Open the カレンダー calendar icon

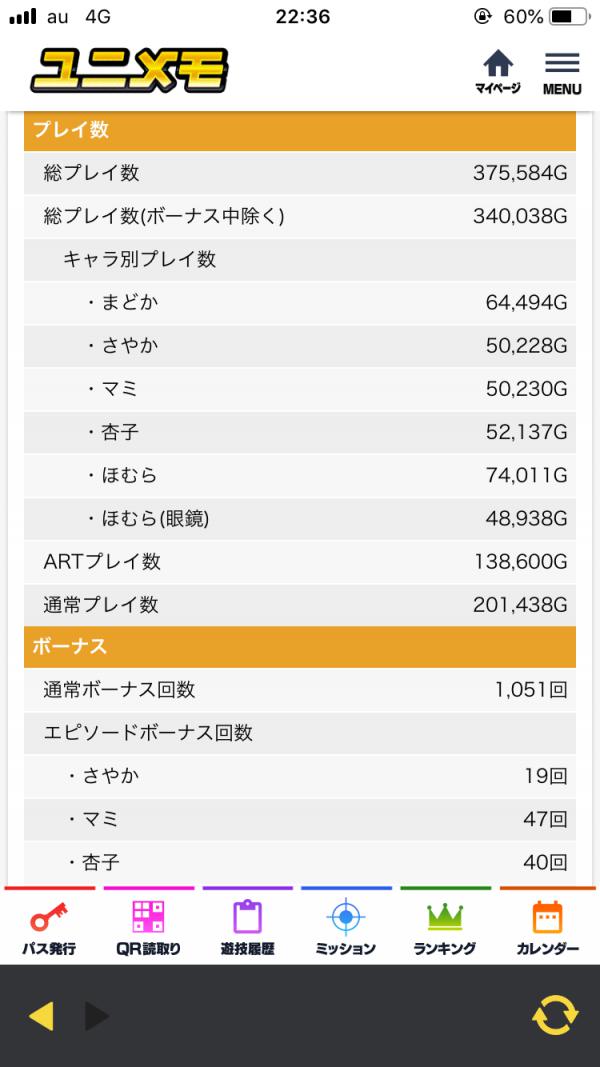547,927
